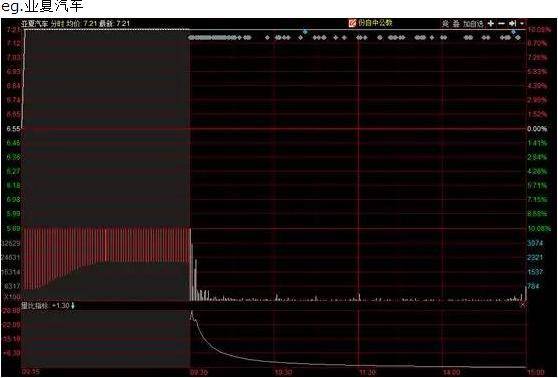
Task: Click the minus zoom-out icon
Action: pyautogui.click(x=501, y=23)
